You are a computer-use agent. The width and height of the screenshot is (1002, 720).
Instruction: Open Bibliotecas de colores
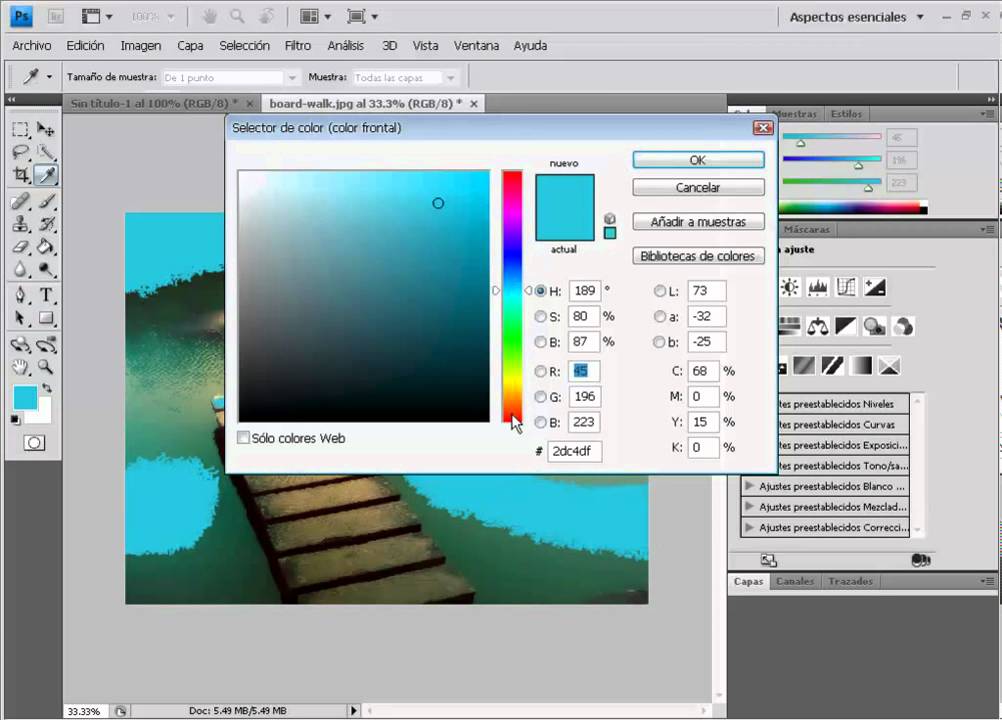698,256
